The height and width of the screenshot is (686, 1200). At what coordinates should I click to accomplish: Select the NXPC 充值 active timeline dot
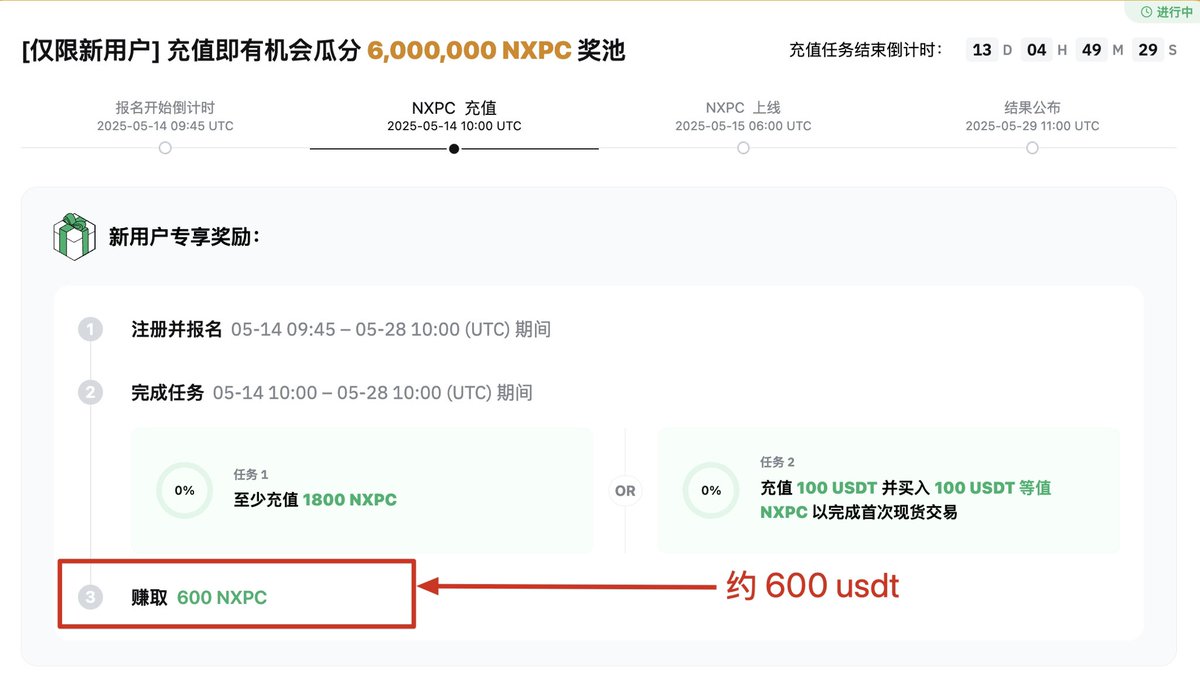point(454,148)
